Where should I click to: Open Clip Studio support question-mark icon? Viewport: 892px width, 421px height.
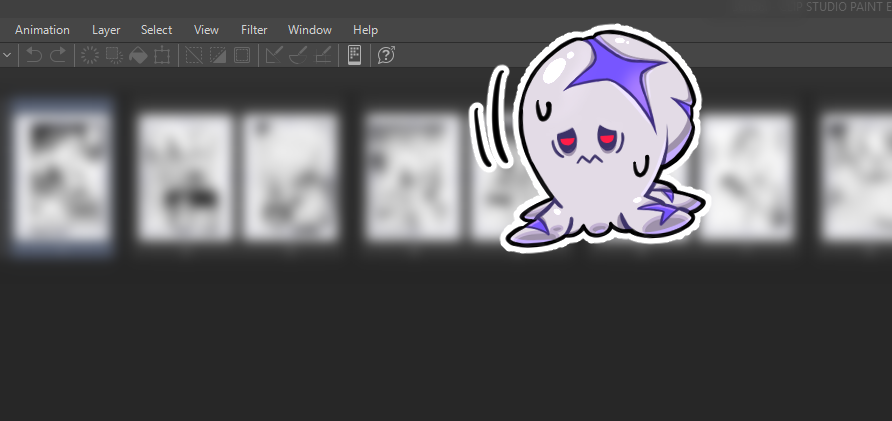pos(386,55)
